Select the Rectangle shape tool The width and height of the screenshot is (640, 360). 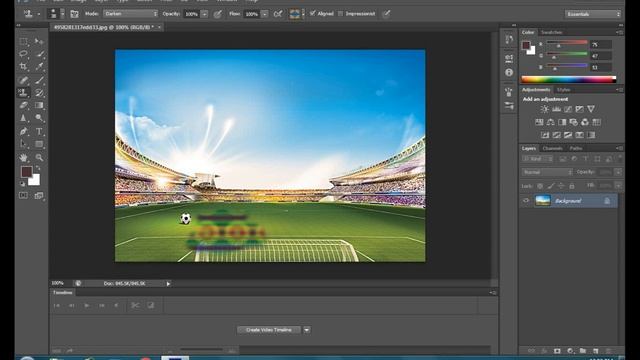click(x=39, y=144)
